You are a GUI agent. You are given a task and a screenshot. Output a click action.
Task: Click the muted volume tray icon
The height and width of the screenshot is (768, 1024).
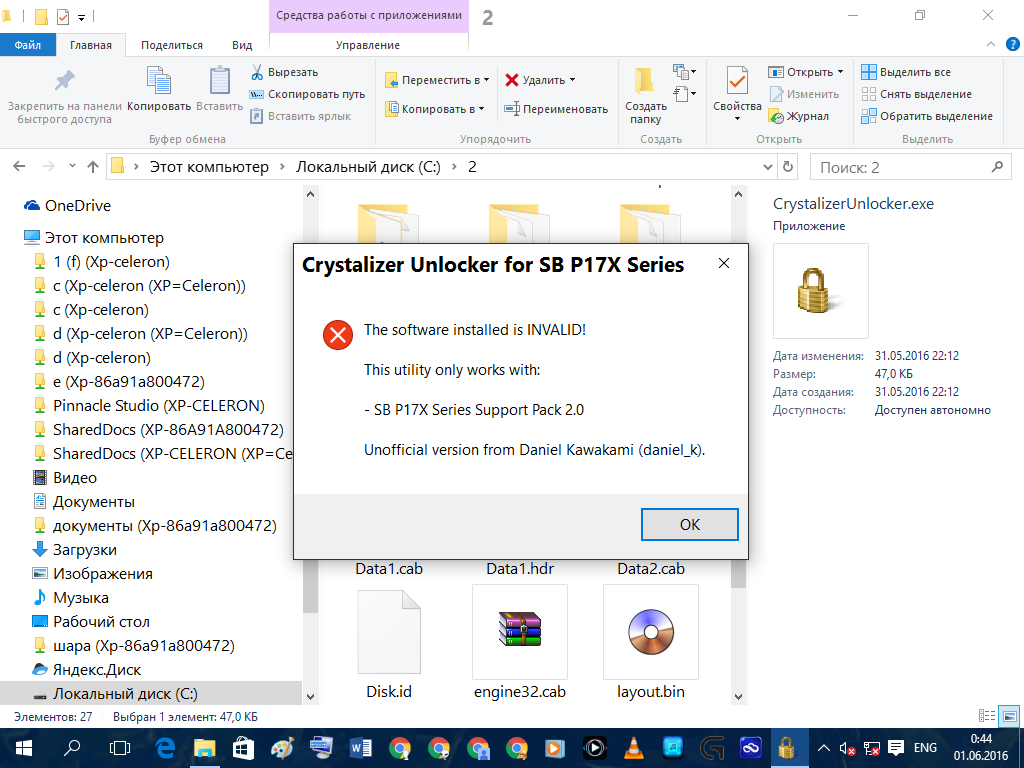coord(847,748)
